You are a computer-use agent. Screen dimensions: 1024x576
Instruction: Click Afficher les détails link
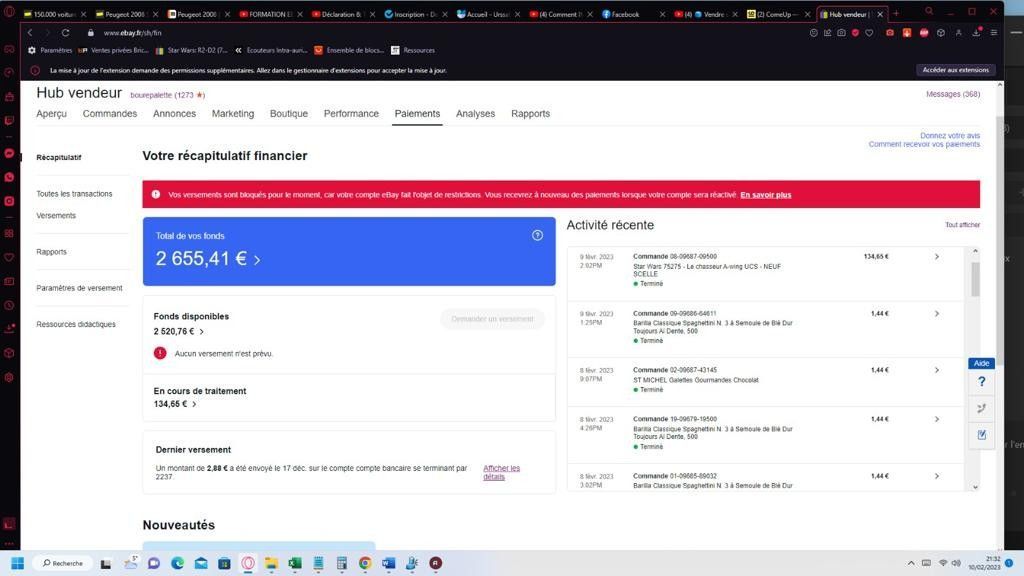501,472
